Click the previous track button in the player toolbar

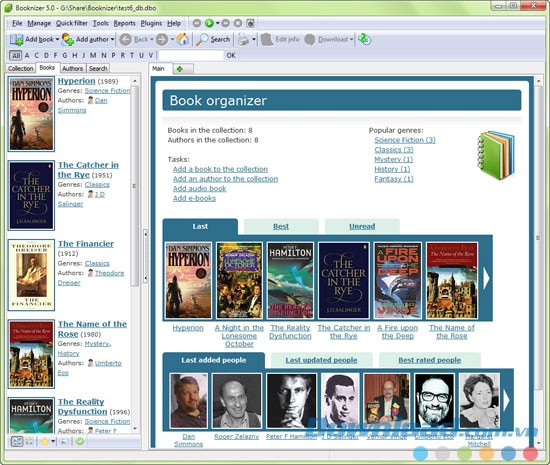click(197, 23)
